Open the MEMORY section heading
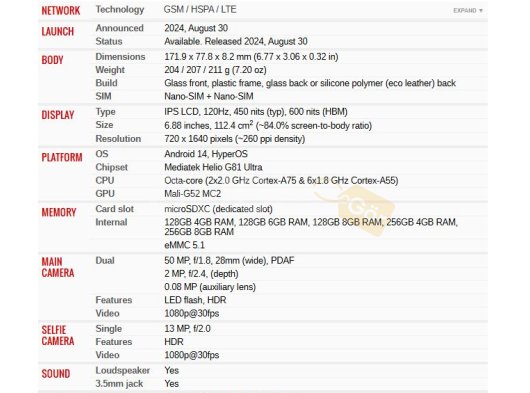The height and width of the screenshot is (393, 530). point(59,212)
